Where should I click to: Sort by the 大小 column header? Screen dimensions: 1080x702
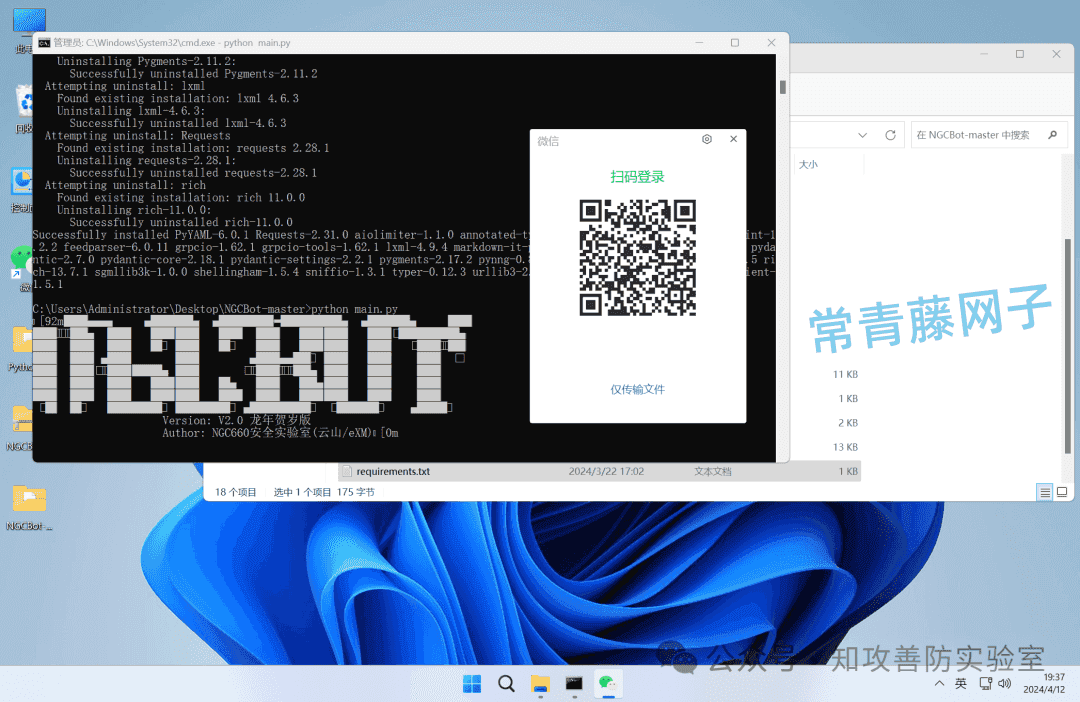(x=808, y=165)
